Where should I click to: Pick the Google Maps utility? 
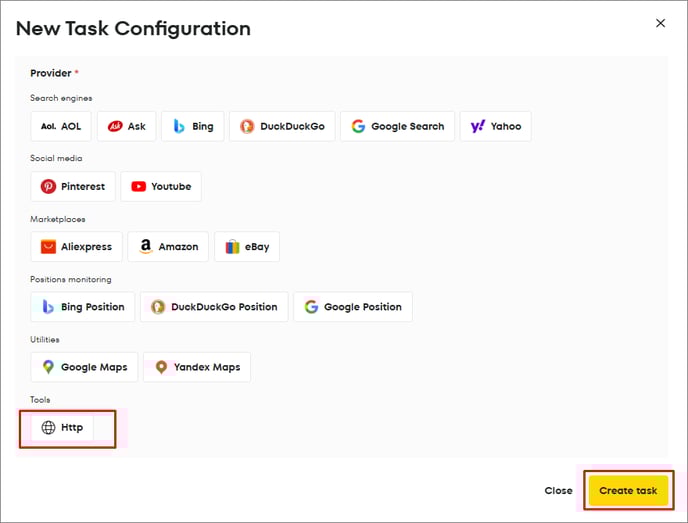(x=84, y=367)
